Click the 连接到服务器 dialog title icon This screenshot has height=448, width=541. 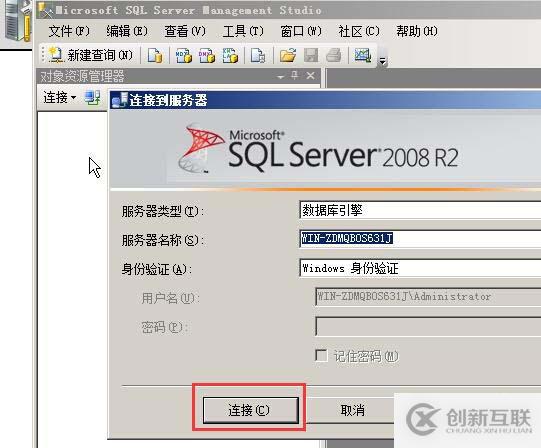coord(119,100)
